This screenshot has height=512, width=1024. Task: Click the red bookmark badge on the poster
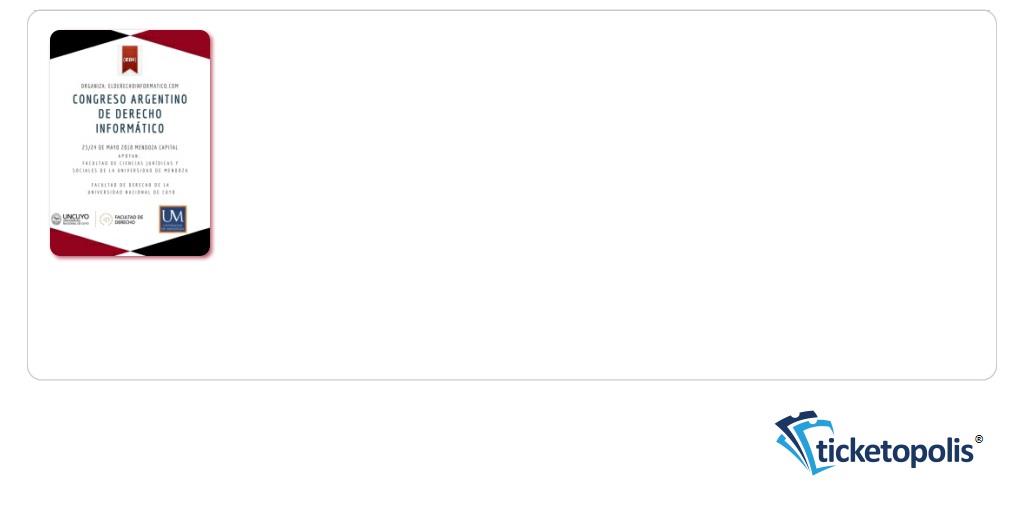click(x=129, y=59)
